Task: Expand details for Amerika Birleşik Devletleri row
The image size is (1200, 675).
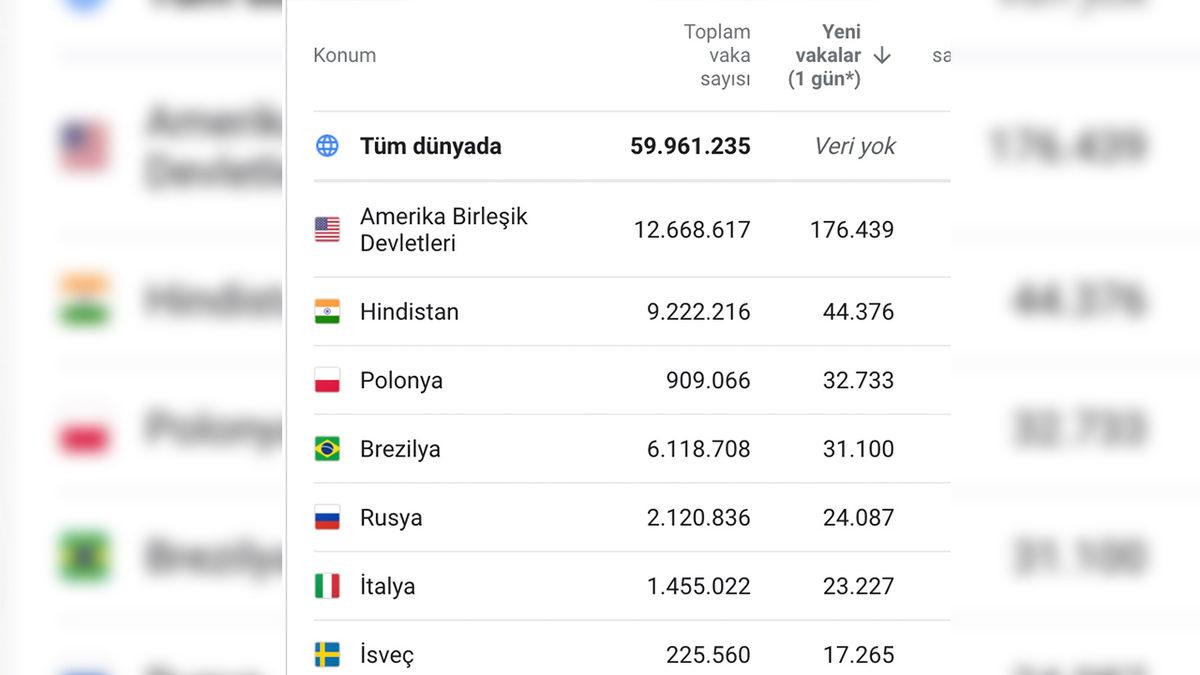Action: pyautogui.click(x=444, y=228)
